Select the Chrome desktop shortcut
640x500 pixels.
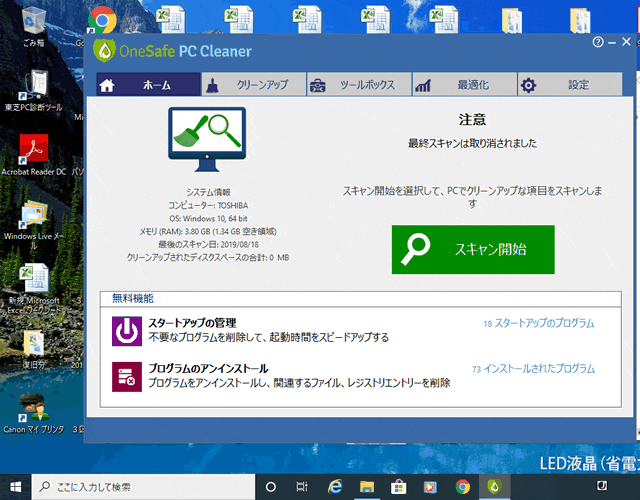click(x=102, y=20)
